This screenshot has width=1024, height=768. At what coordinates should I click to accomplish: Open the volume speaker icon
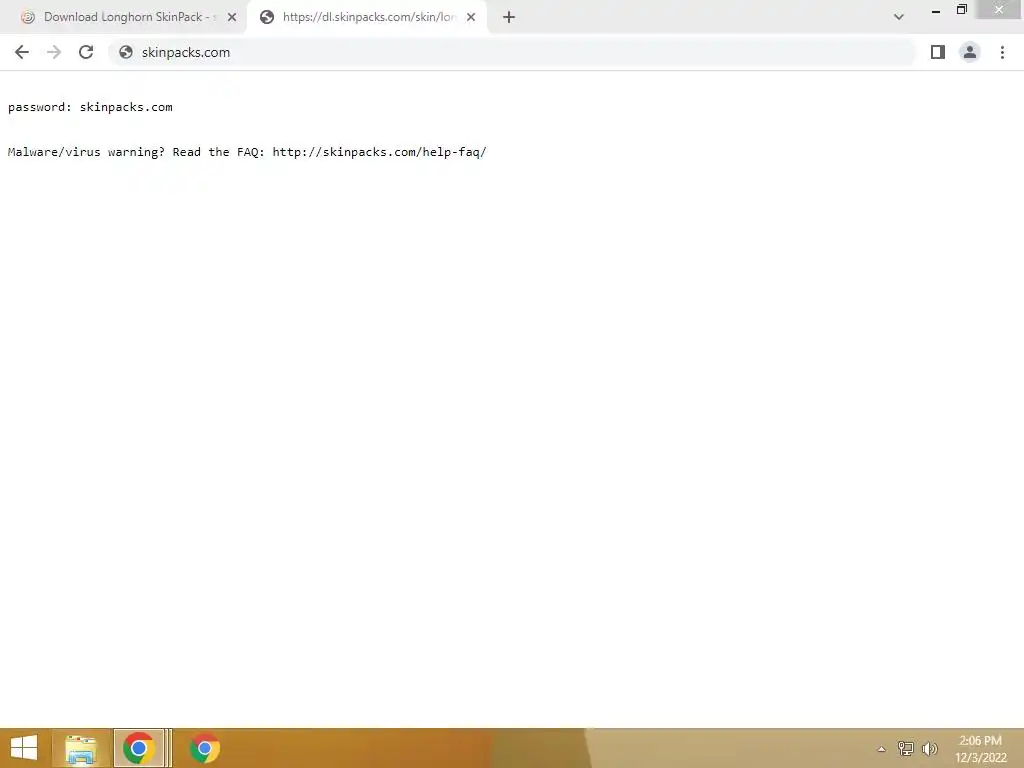tap(929, 748)
